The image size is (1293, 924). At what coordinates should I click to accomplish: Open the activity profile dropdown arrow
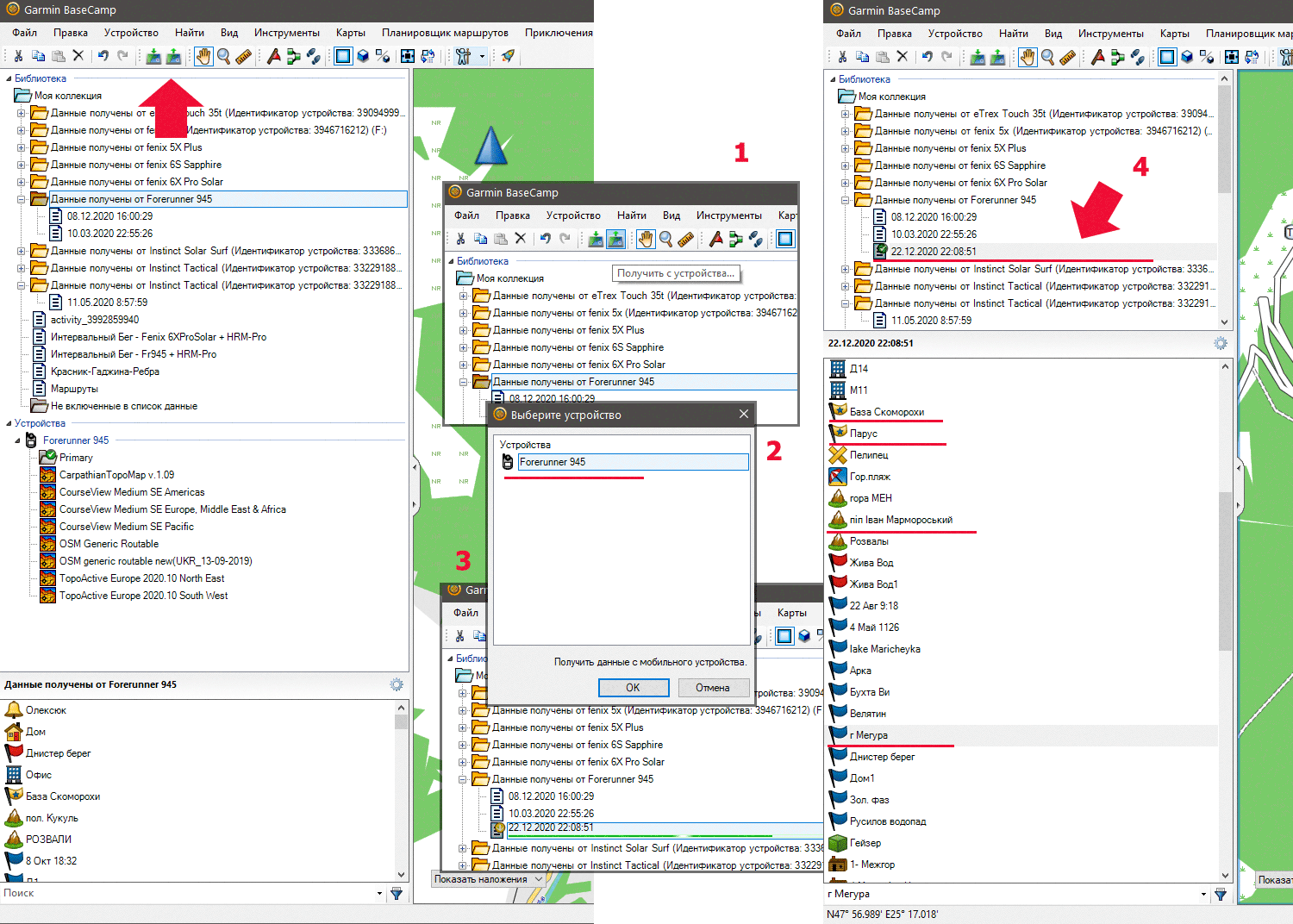(482, 56)
